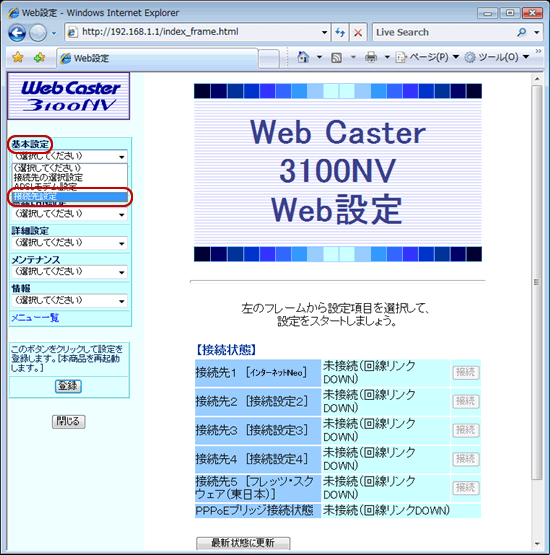Viewport: 550px width, 555px height.
Task: Click the vertical scrollbar thumb
Action: point(537,282)
